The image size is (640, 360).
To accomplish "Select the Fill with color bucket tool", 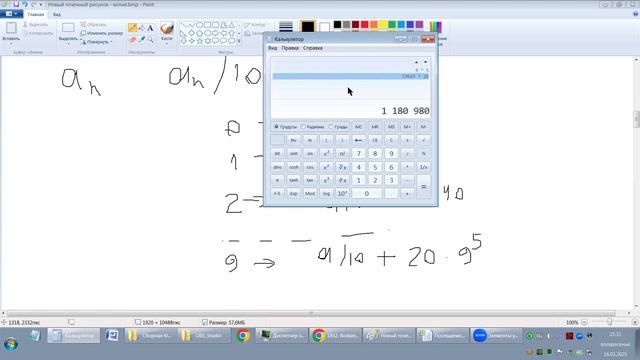I will [x=141, y=28].
